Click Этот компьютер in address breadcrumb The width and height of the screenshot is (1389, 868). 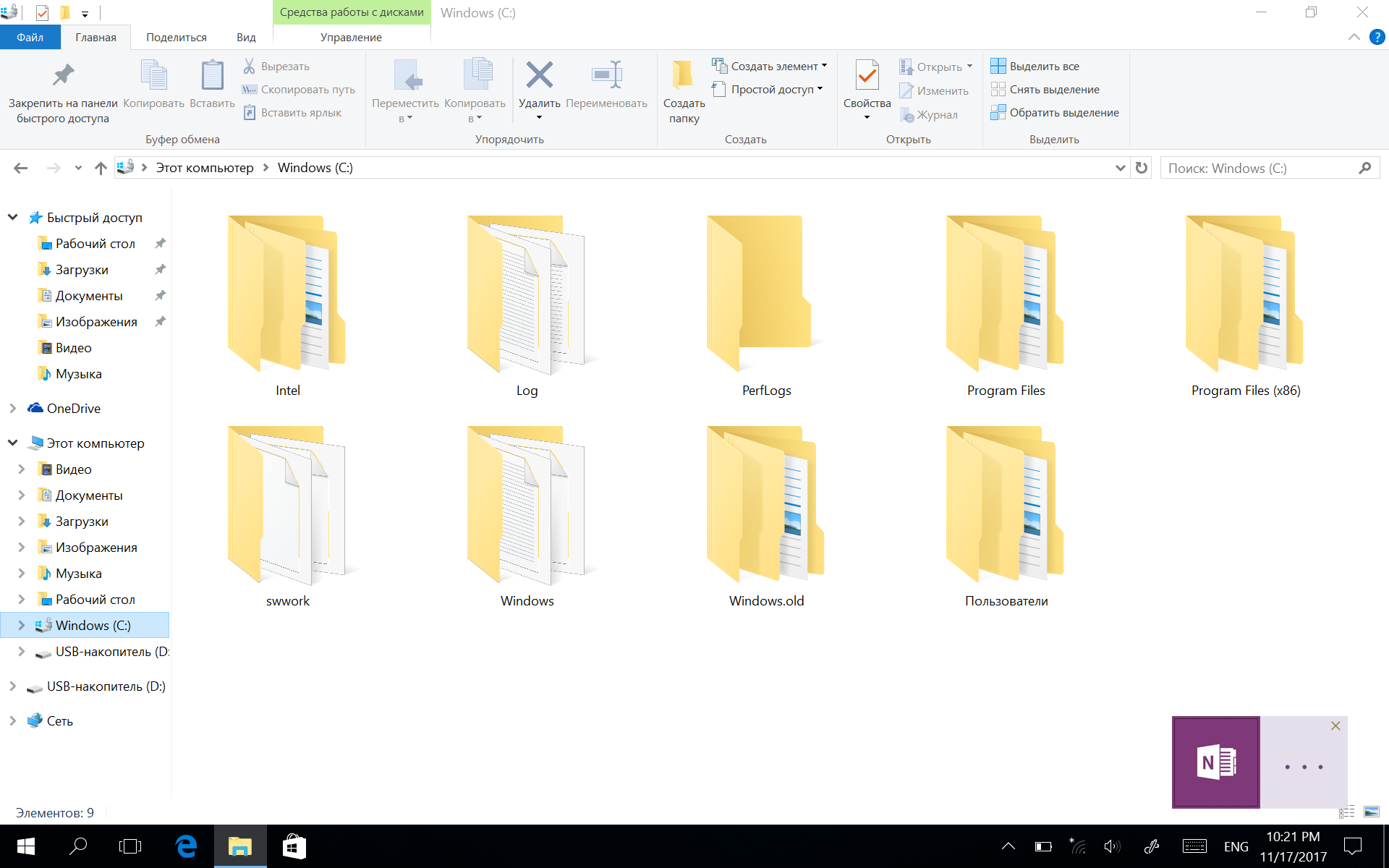coord(205,168)
